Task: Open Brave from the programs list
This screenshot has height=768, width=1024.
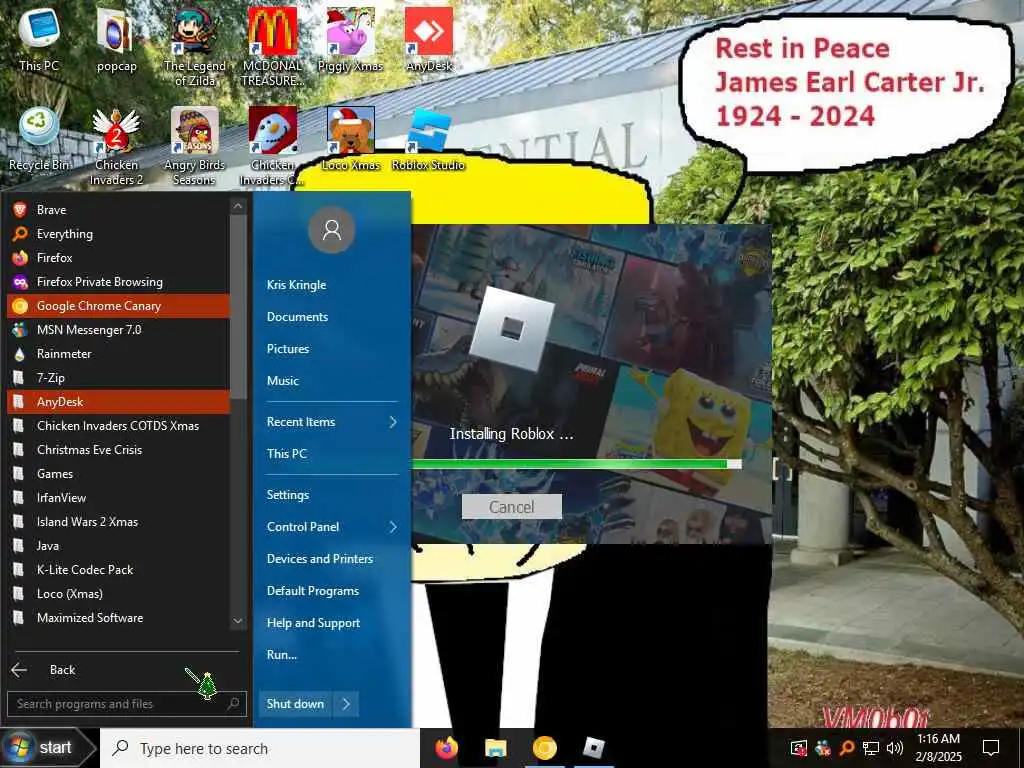Action: (118, 210)
